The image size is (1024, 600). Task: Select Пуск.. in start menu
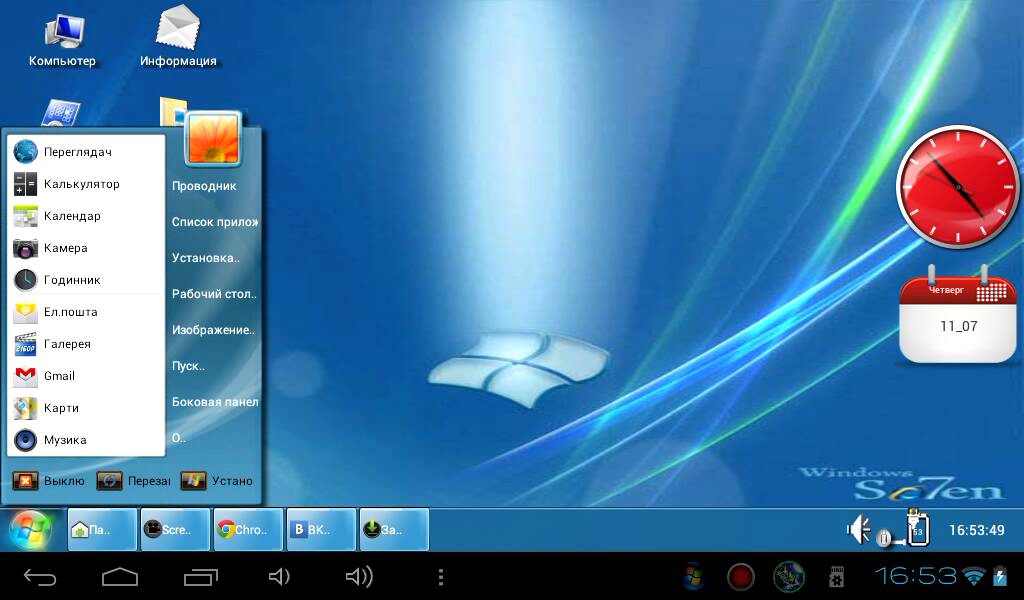pyautogui.click(x=188, y=366)
